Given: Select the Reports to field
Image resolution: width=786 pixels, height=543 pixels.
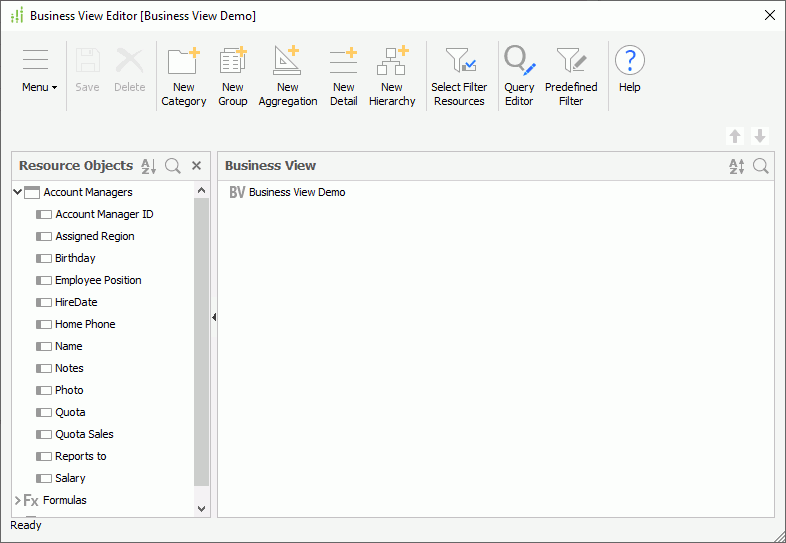Looking at the screenshot, I should tap(81, 456).
